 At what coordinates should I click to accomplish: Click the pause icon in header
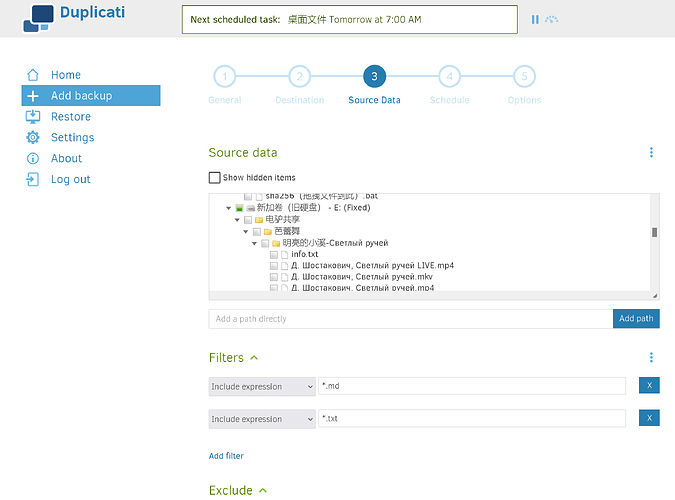click(535, 19)
